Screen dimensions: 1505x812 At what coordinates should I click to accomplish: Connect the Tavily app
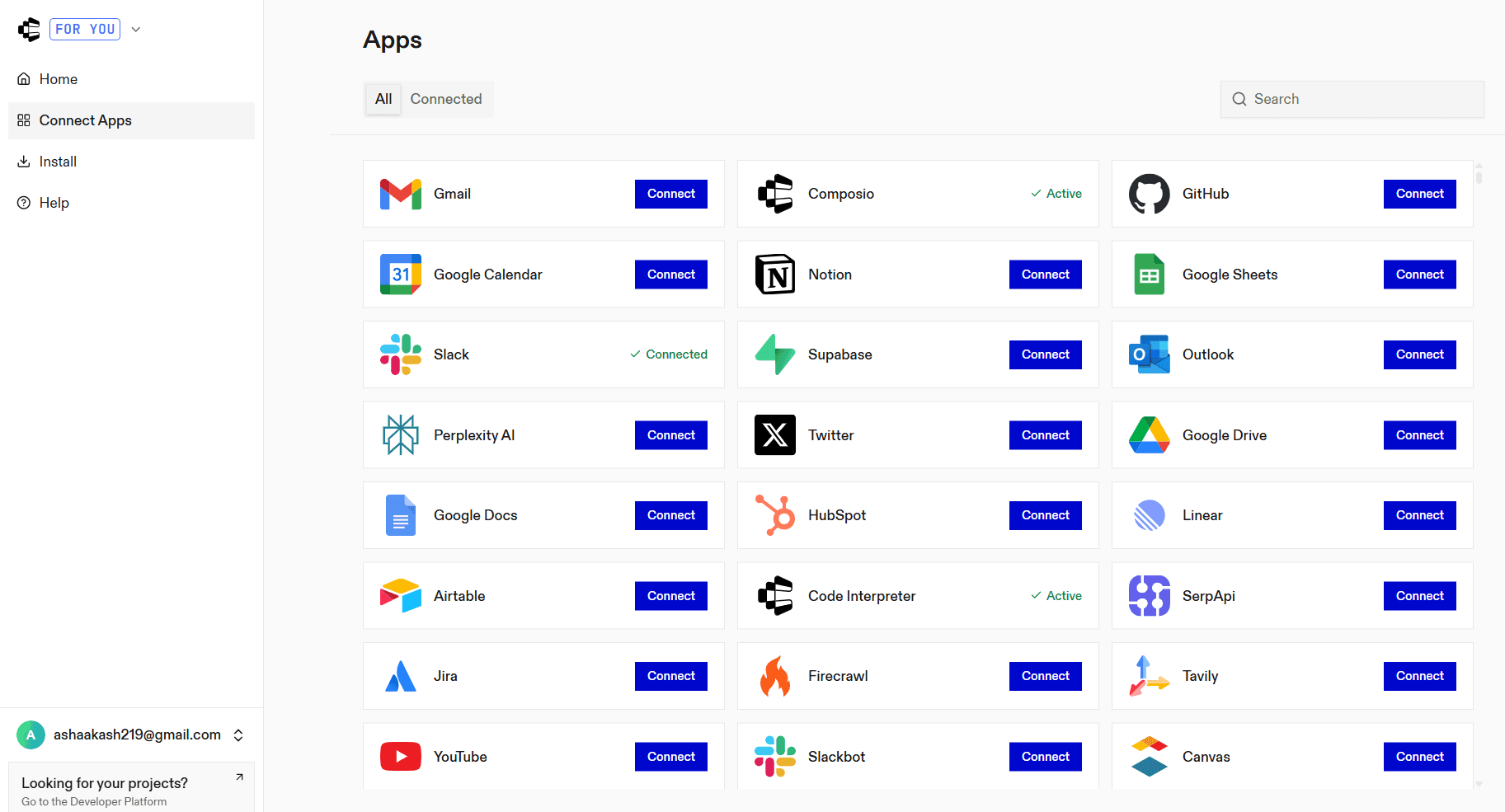coord(1420,676)
